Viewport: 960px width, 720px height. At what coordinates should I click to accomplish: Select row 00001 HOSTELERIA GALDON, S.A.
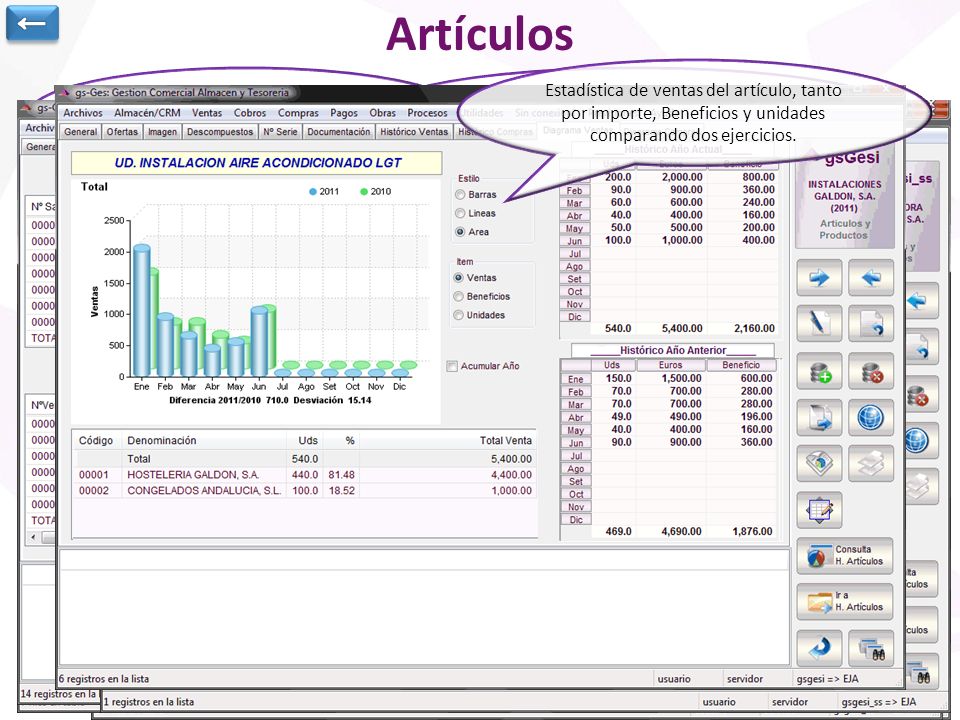tap(306, 474)
